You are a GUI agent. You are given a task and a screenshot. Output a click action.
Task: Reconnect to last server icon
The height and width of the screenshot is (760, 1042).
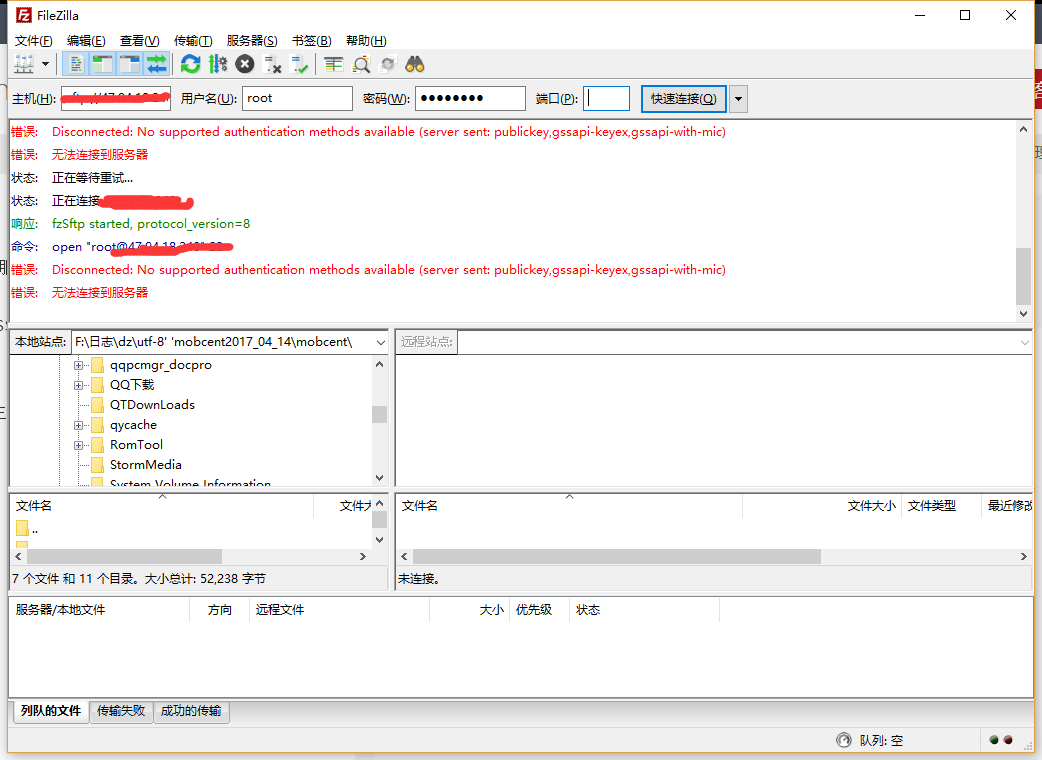coord(300,64)
